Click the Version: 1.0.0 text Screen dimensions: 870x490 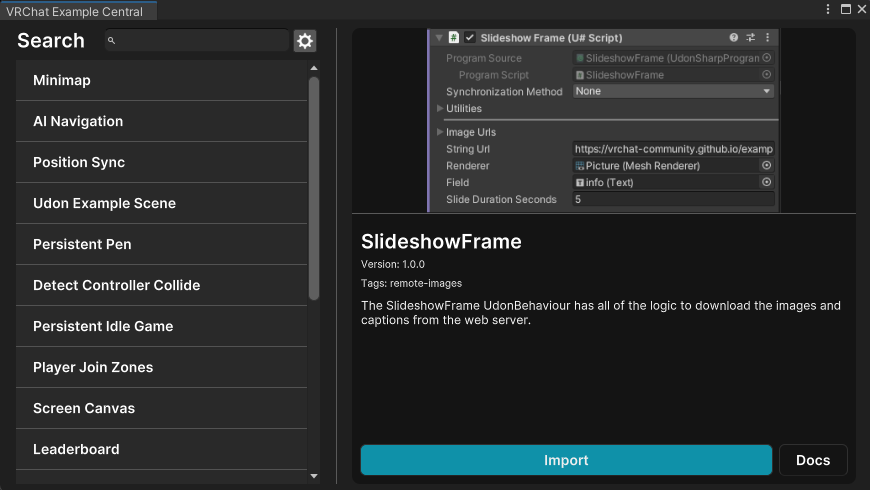(393, 264)
